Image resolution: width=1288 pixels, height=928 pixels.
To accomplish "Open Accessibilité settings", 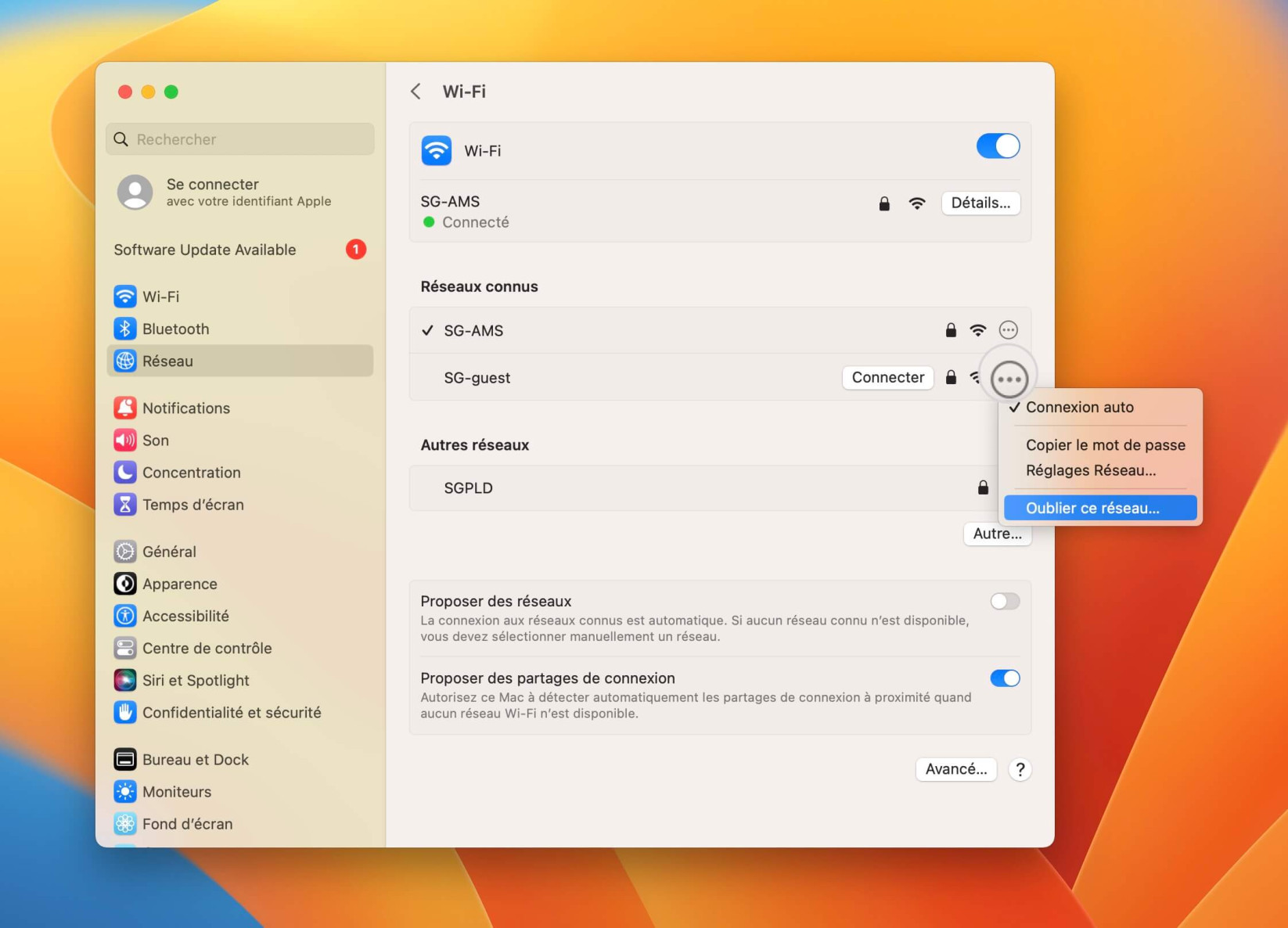I will (x=239, y=615).
